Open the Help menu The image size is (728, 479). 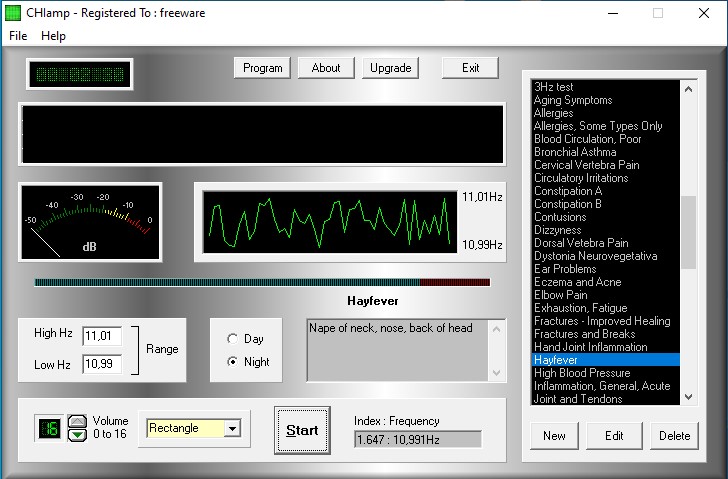pos(53,36)
